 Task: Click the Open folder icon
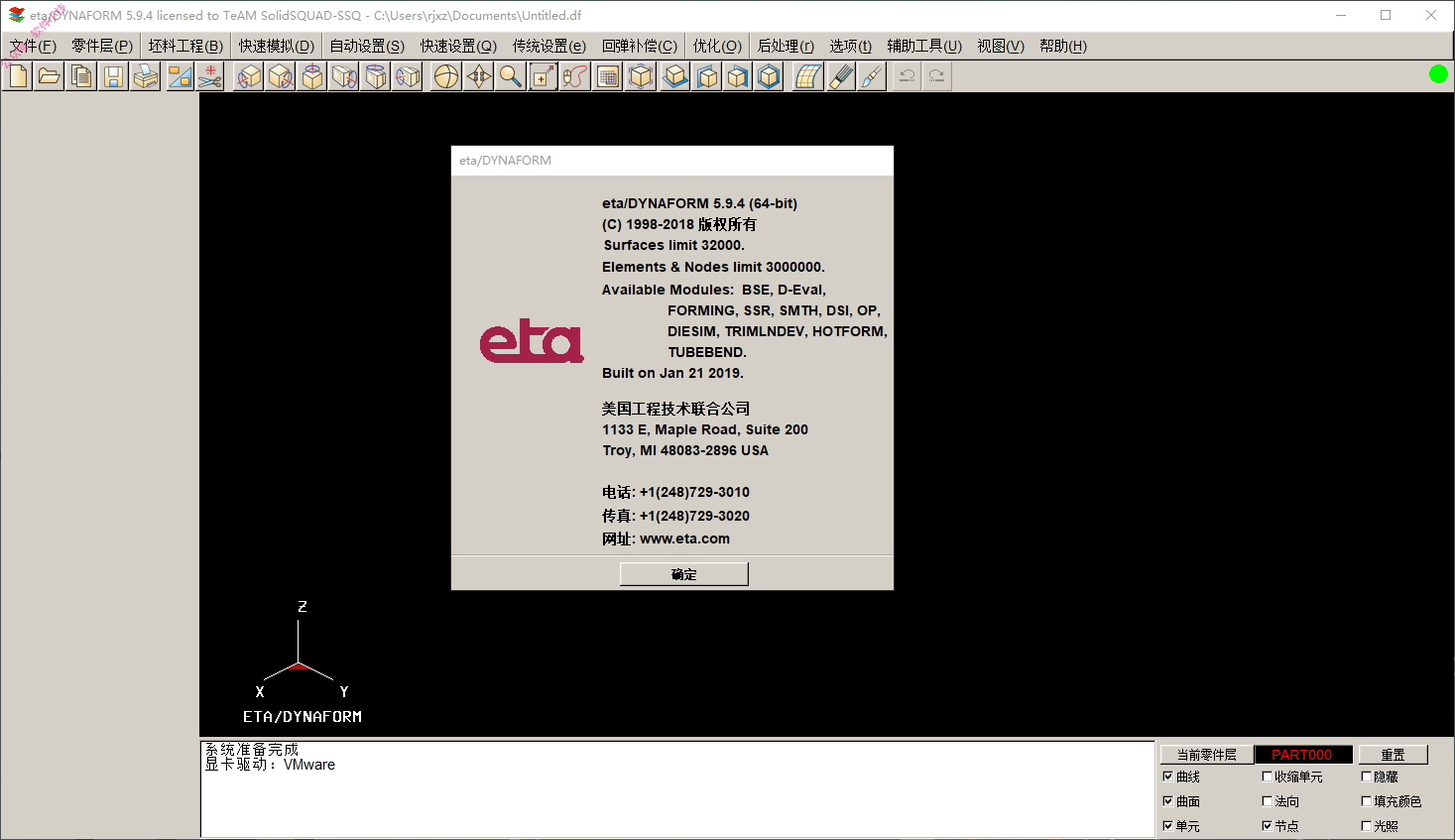pyautogui.click(x=50, y=76)
